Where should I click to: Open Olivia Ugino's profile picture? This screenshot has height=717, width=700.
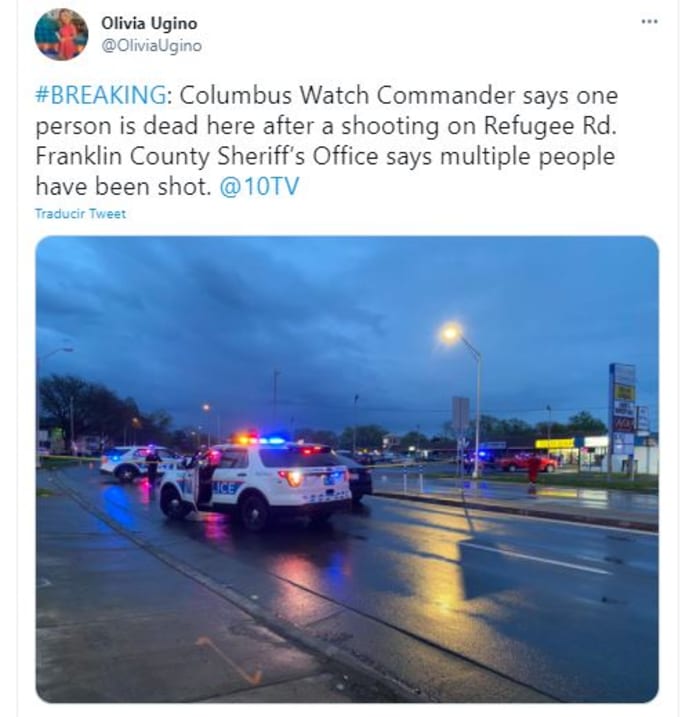pyautogui.click(x=61, y=35)
